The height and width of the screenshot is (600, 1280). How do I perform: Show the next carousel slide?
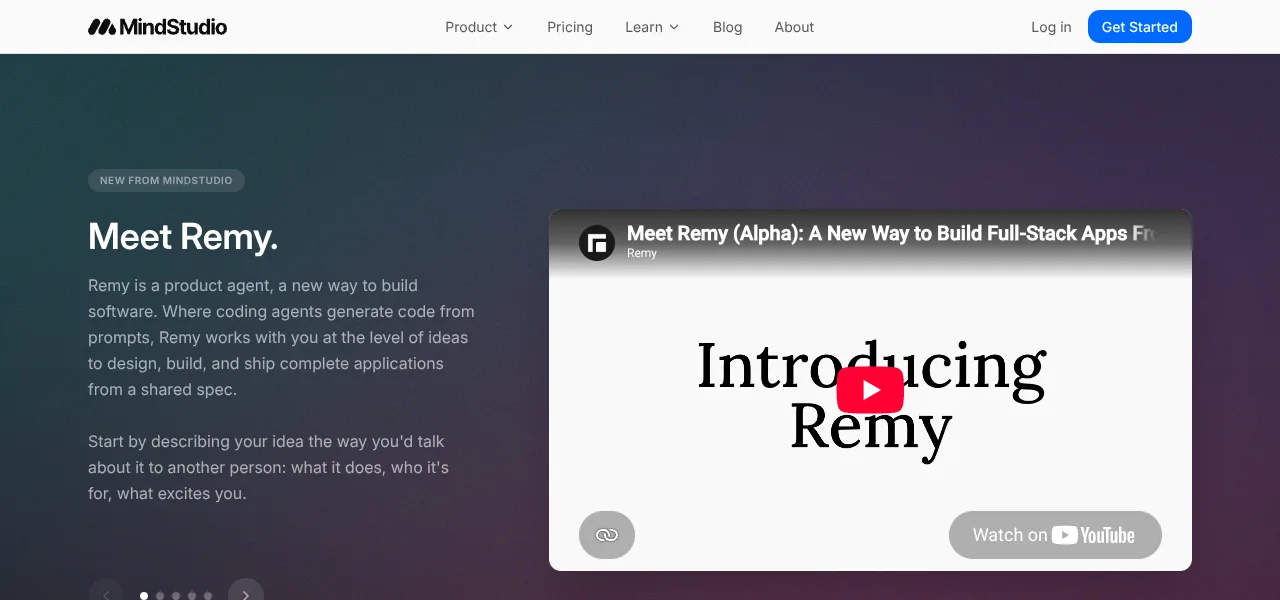pos(246,590)
